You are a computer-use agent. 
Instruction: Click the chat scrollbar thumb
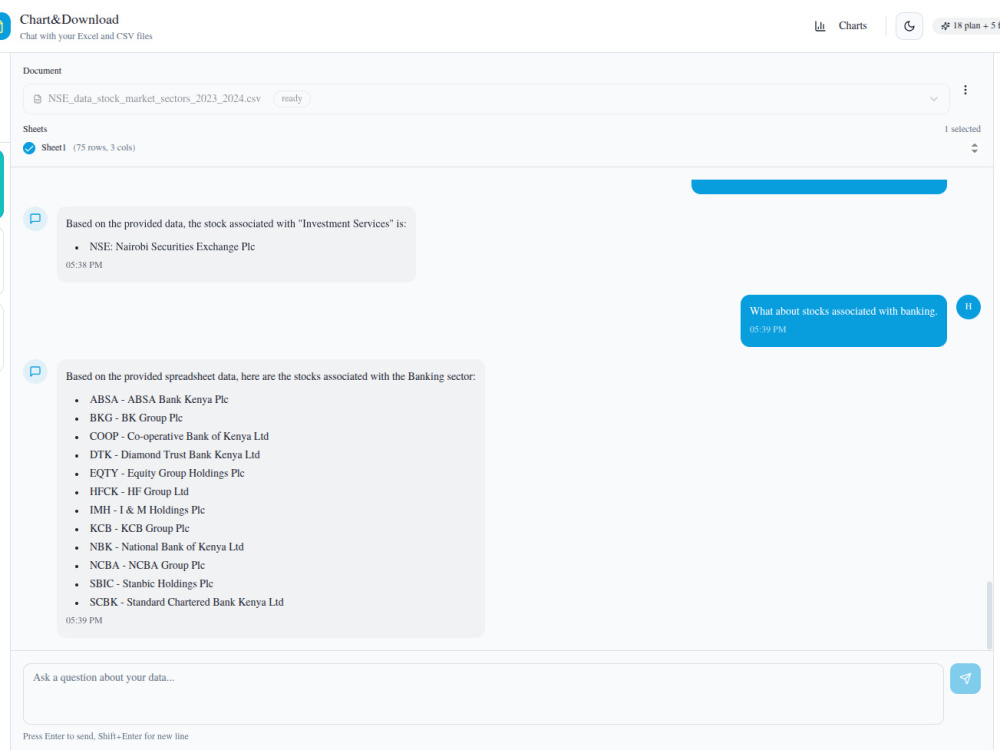tap(989, 615)
